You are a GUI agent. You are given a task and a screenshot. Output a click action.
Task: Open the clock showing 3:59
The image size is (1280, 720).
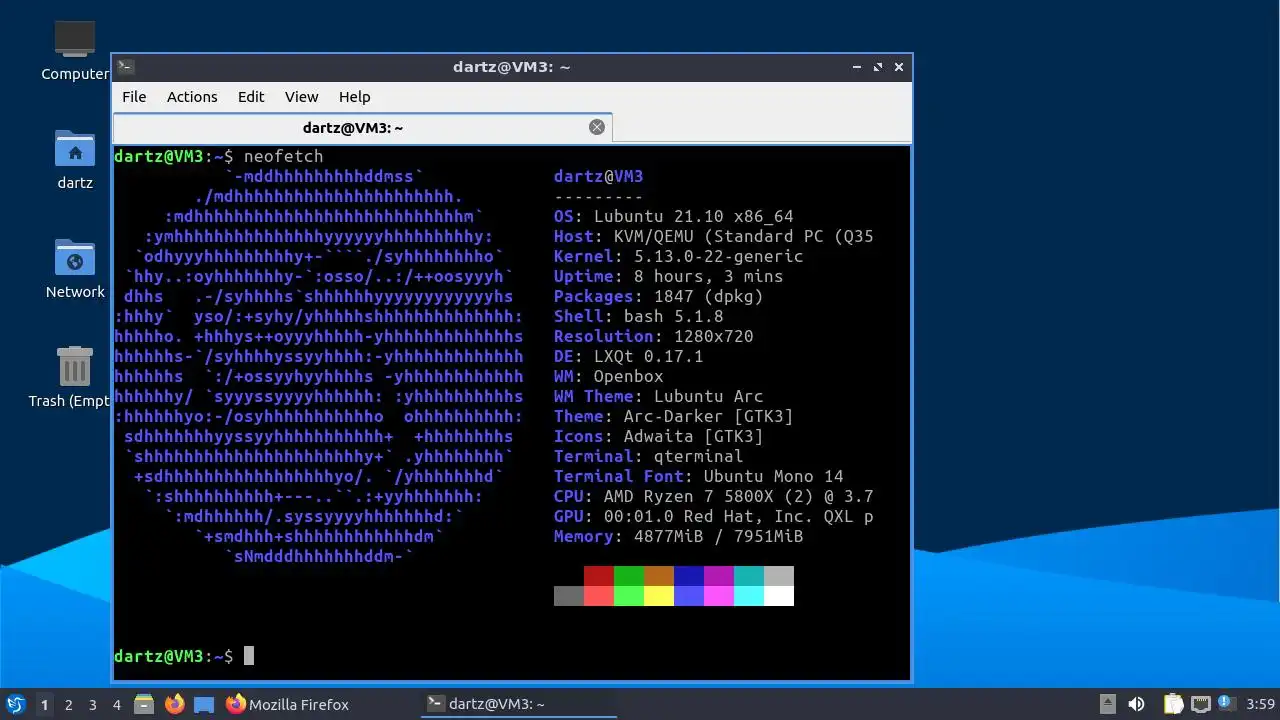(x=1260, y=704)
